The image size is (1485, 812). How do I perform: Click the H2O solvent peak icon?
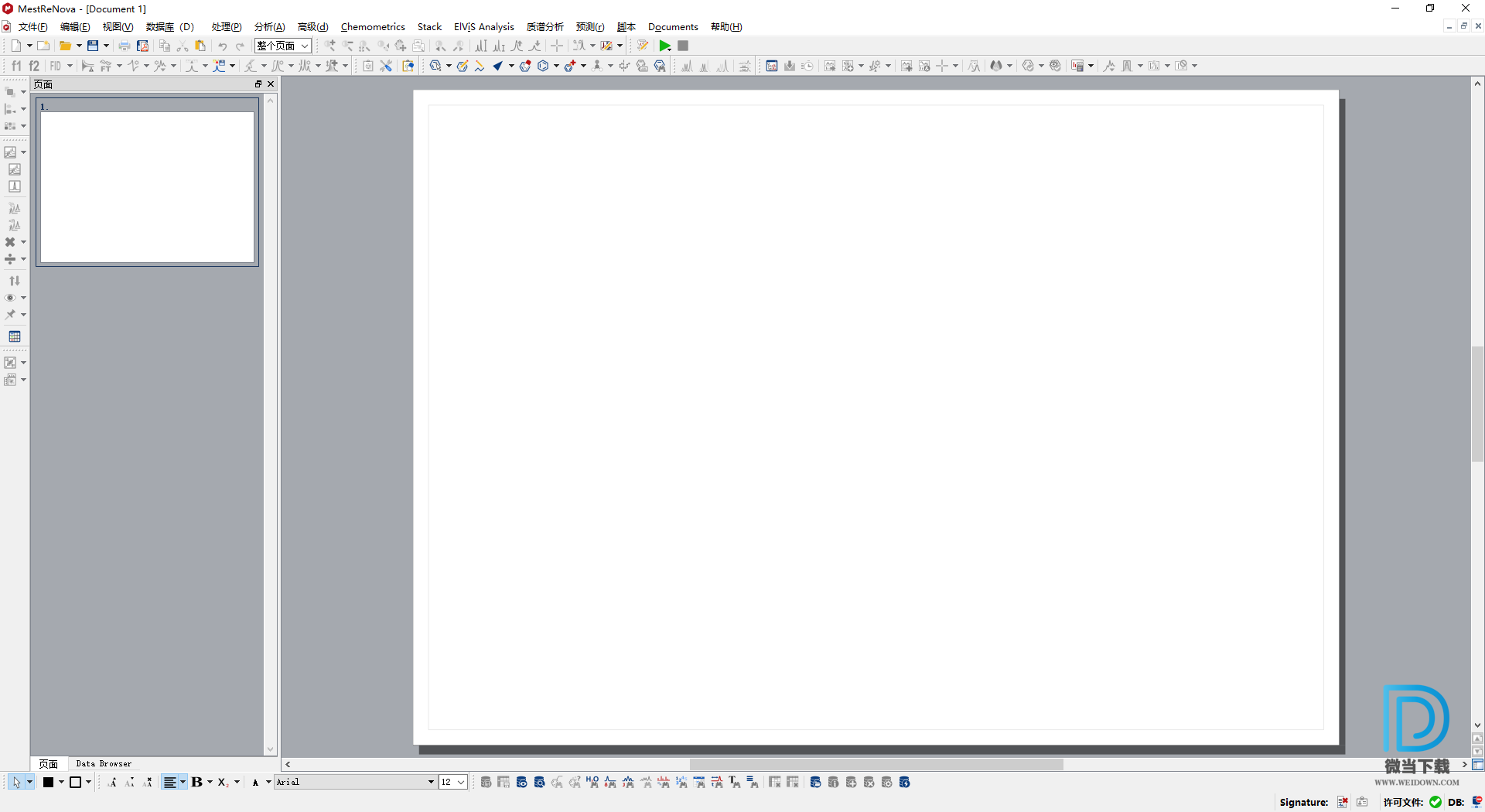(592, 782)
